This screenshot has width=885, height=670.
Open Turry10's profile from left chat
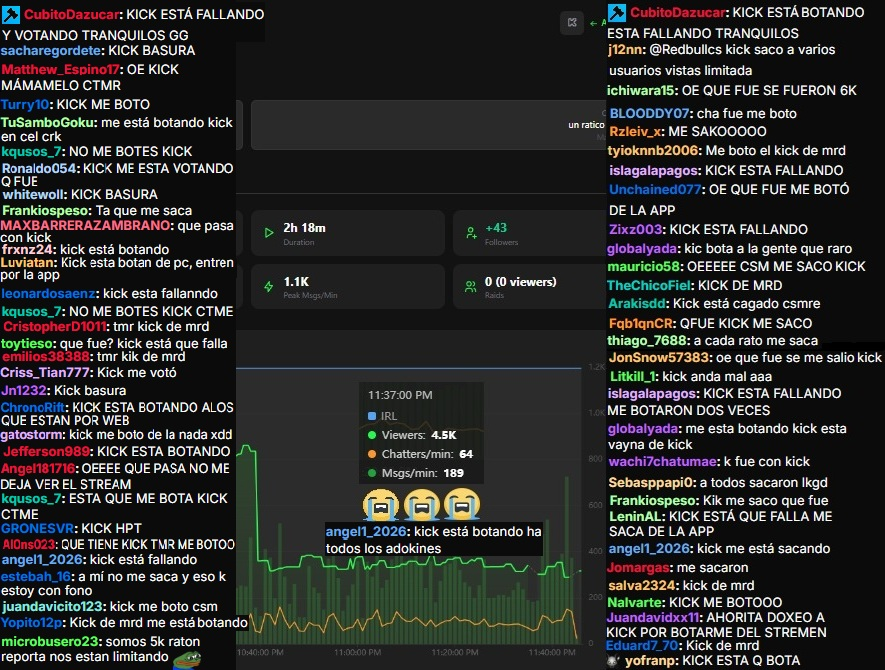pyautogui.click(x=25, y=104)
